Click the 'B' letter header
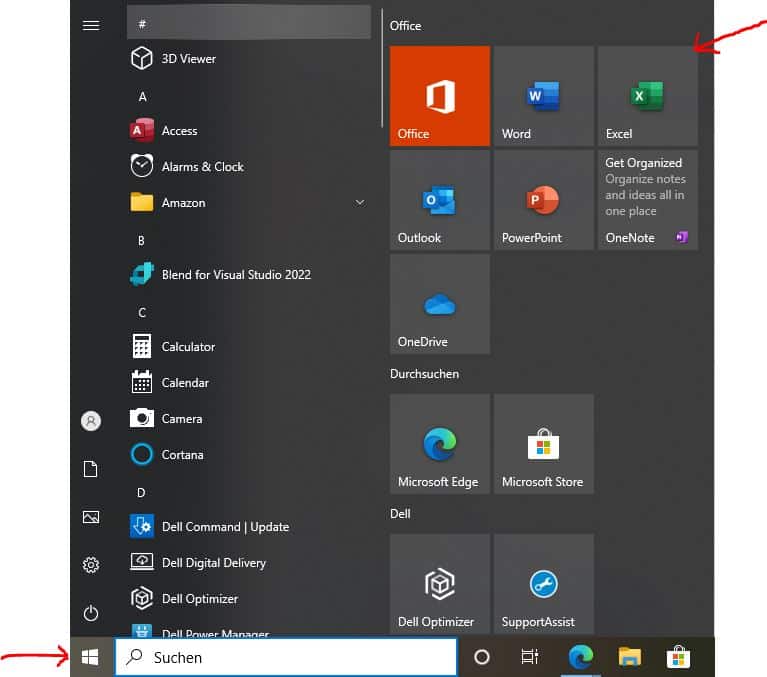 (x=141, y=240)
